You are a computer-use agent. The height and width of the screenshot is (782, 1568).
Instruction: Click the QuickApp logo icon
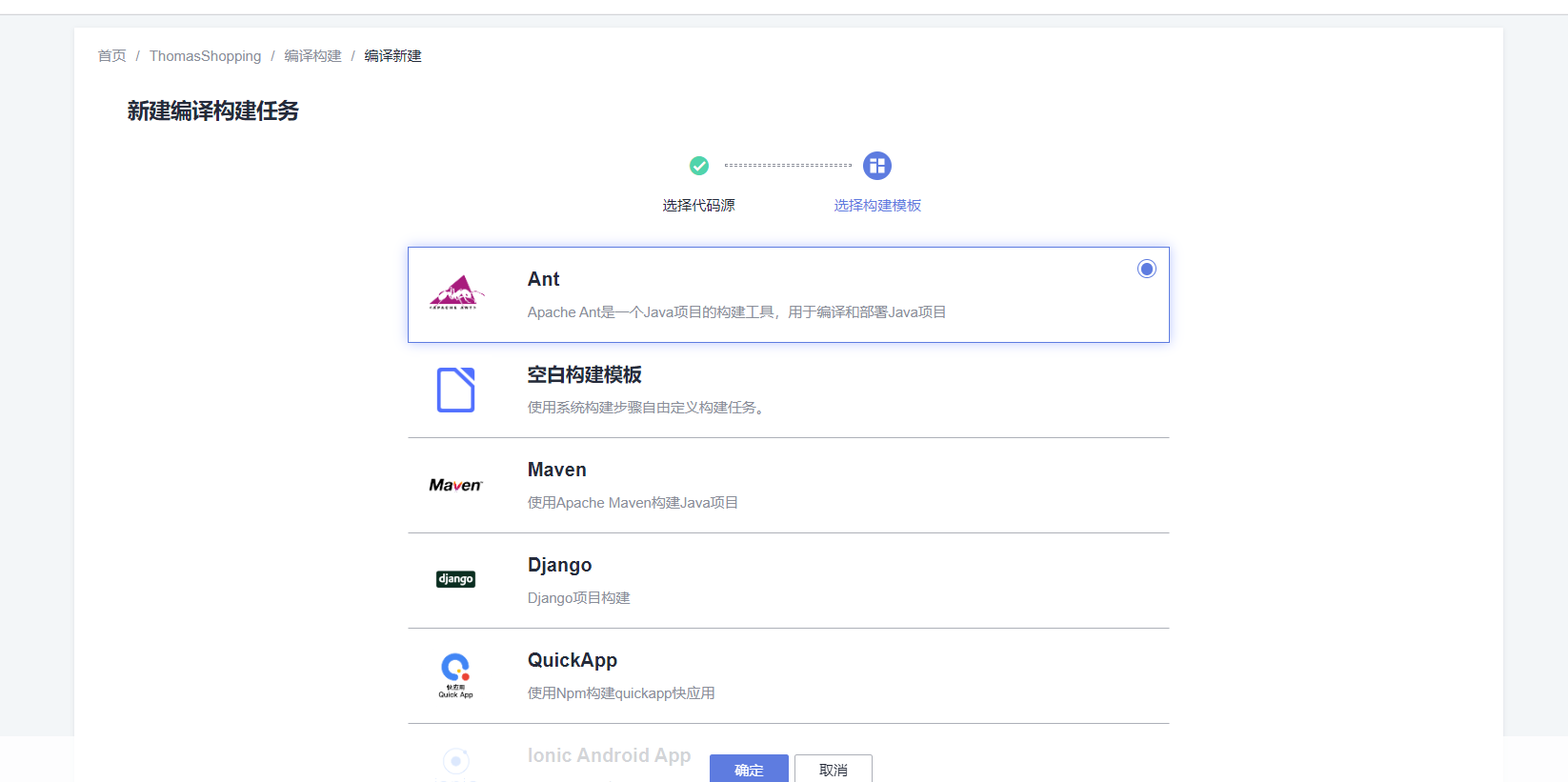[x=455, y=675]
